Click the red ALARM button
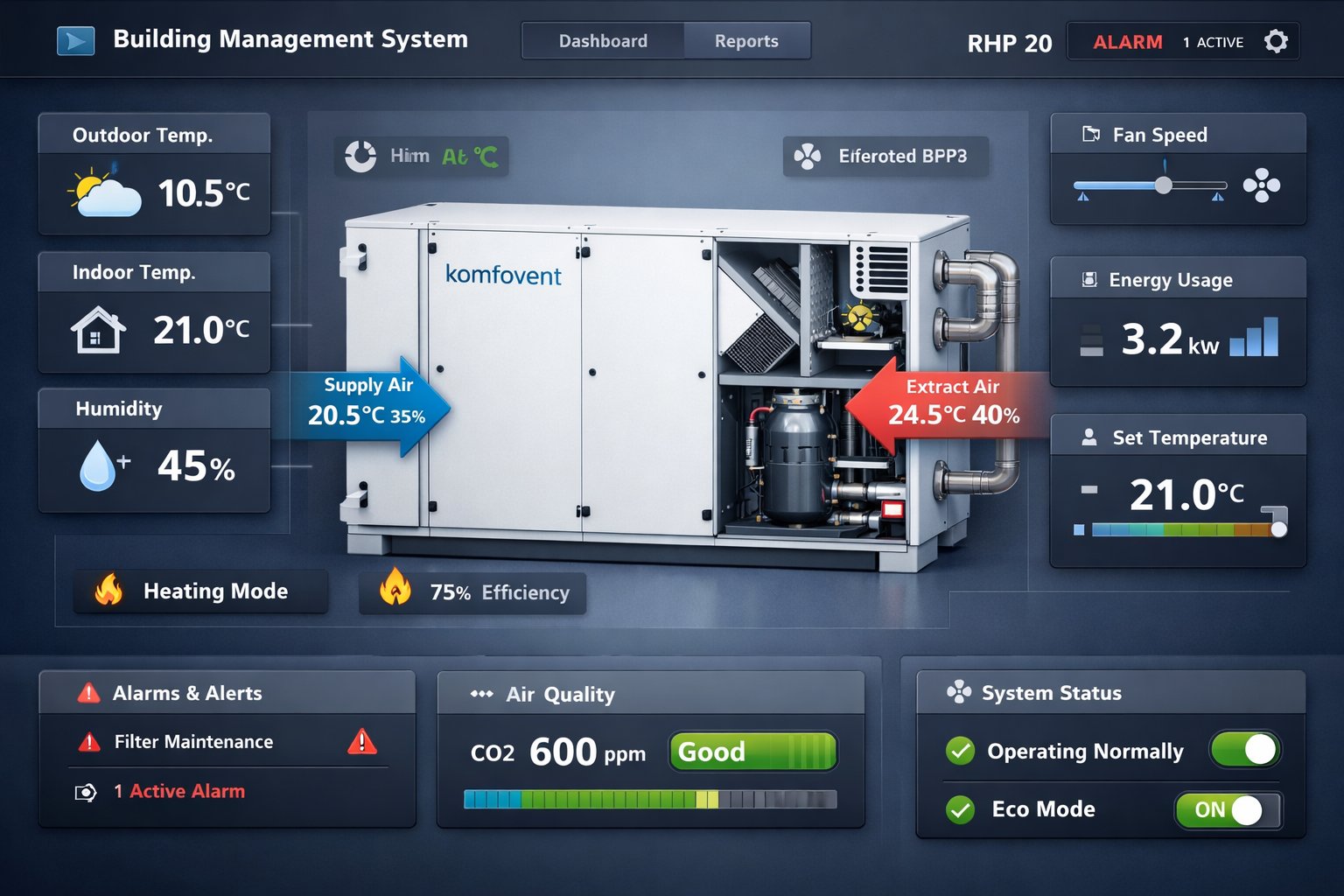The image size is (1344, 896). (1128, 42)
